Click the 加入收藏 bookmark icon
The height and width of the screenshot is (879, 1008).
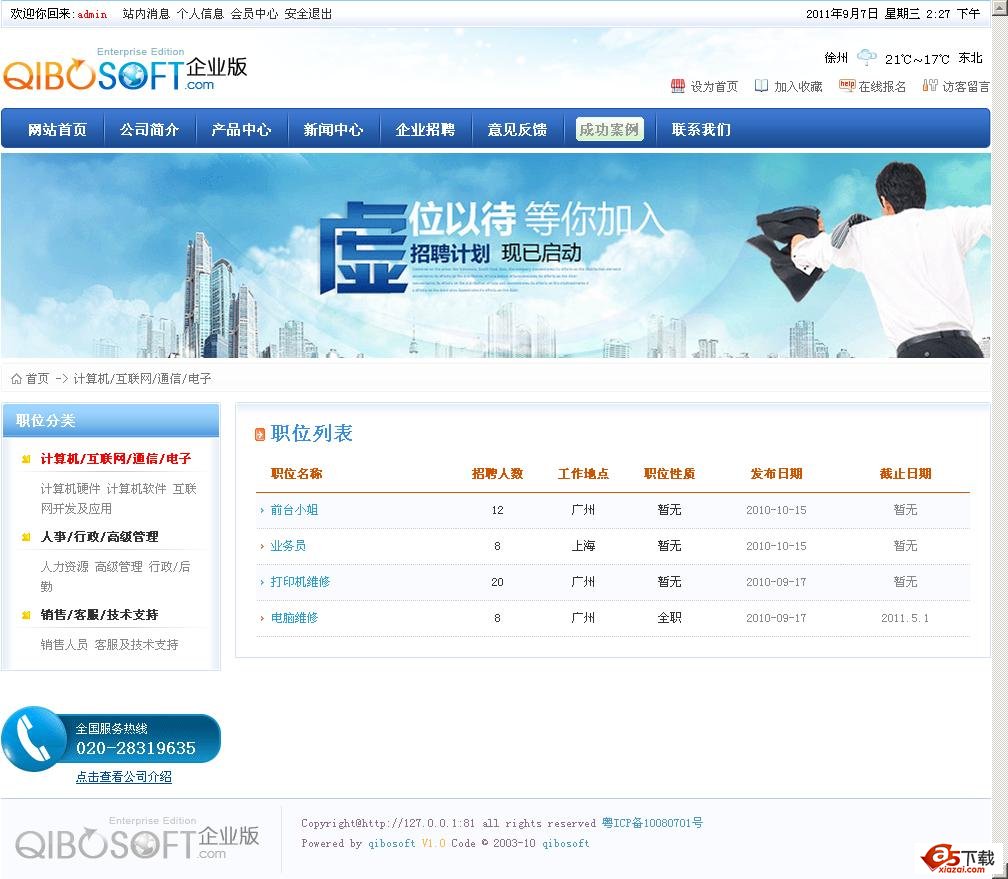pyautogui.click(x=761, y=86)
